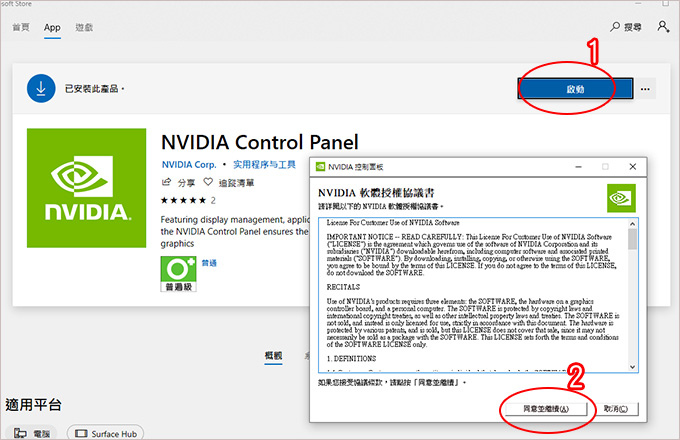
Task: Click the license text scrollbar thumb
Action: coord(633,239)
